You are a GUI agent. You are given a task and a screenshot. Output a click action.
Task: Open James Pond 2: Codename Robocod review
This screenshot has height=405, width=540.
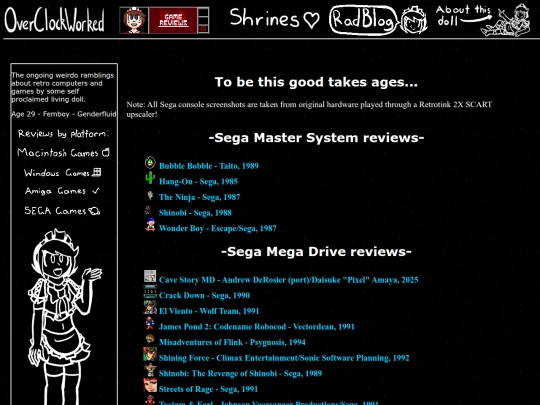click(257, 327)
